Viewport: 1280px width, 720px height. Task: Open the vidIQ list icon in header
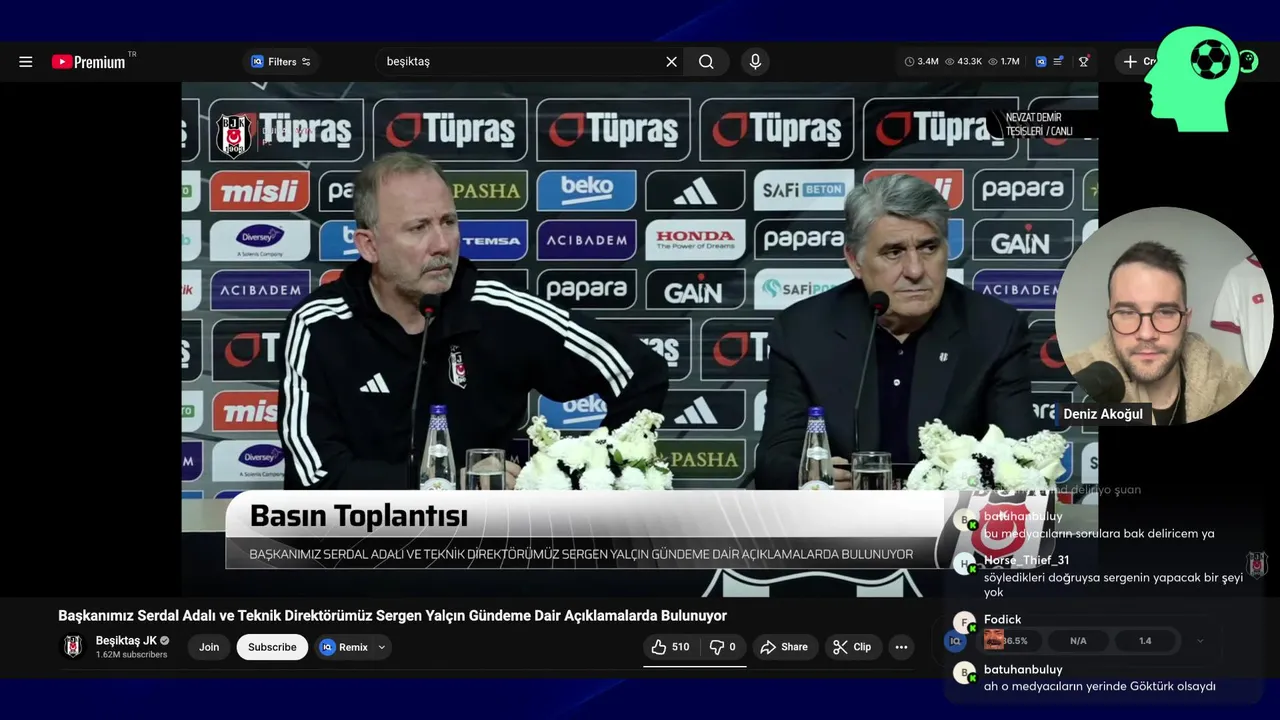[1059, 62]
